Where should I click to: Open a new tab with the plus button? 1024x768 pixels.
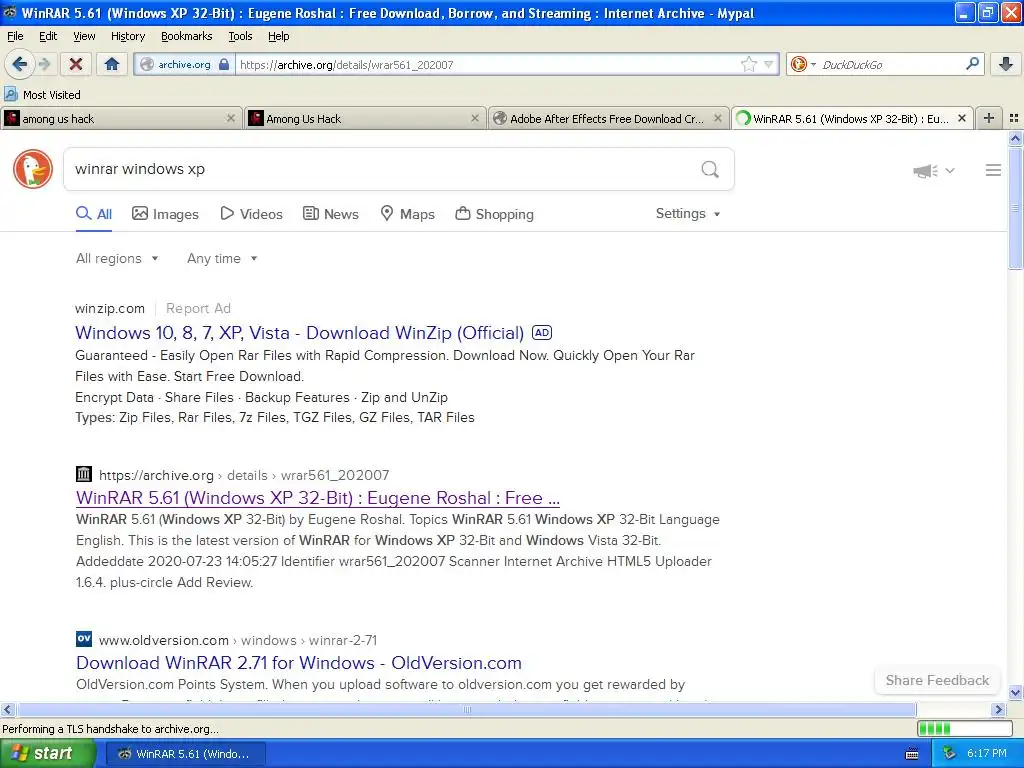(x=989, y=118)
